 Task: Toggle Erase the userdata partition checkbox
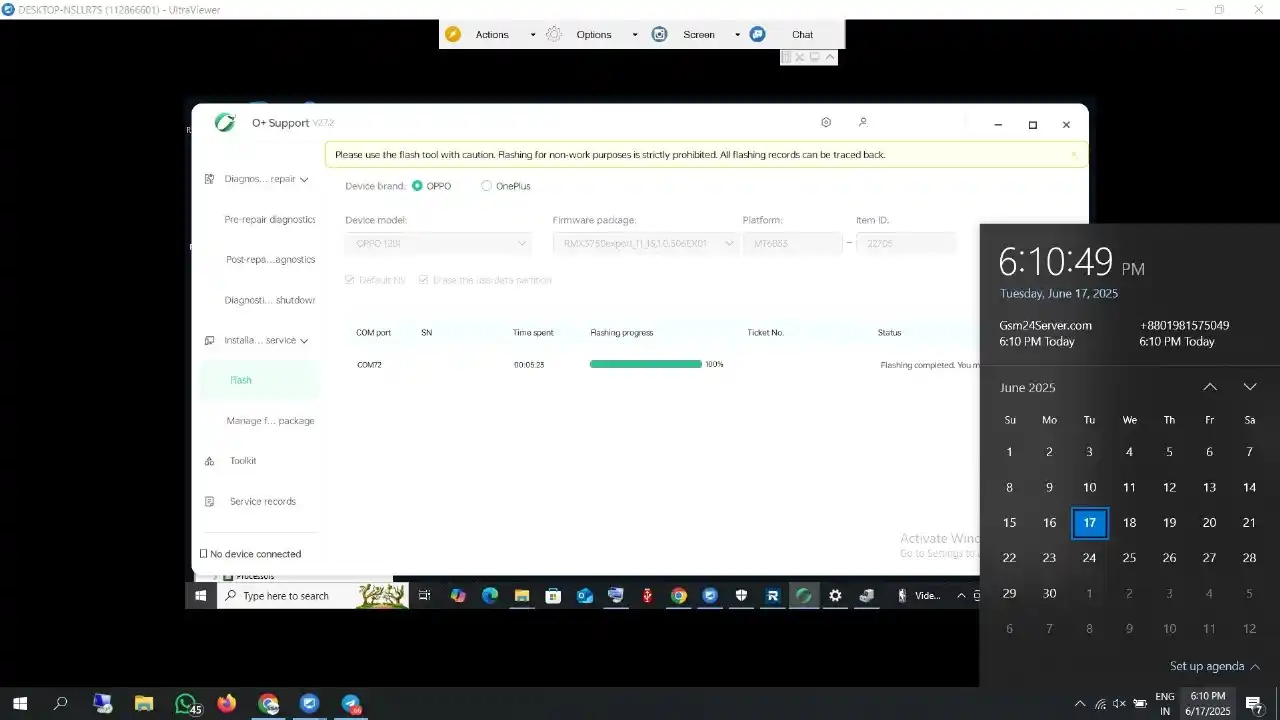pos(424,280)
